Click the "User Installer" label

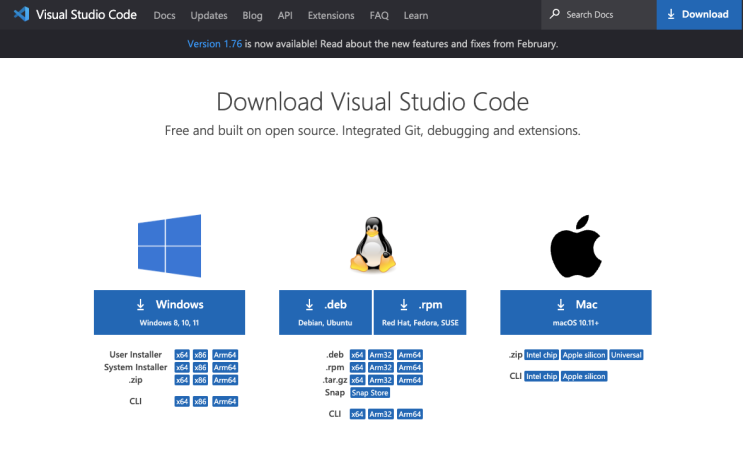point(136,354)
